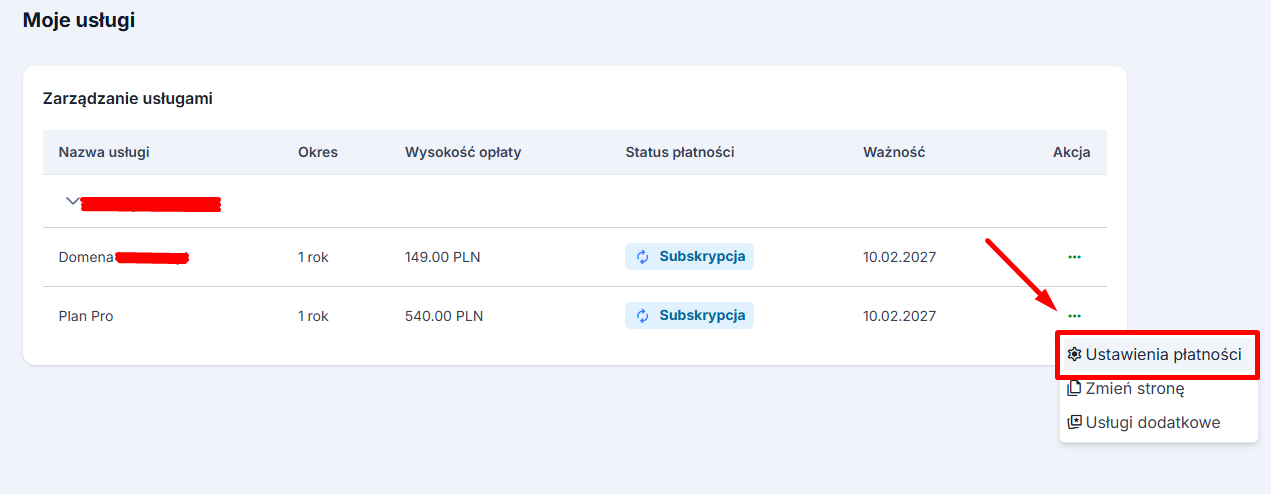Click the add-on icon beside Usługi dodatkowe
Image resolution: width=1271 pixels, height=494 pixels.
[x=1075, y=422]
